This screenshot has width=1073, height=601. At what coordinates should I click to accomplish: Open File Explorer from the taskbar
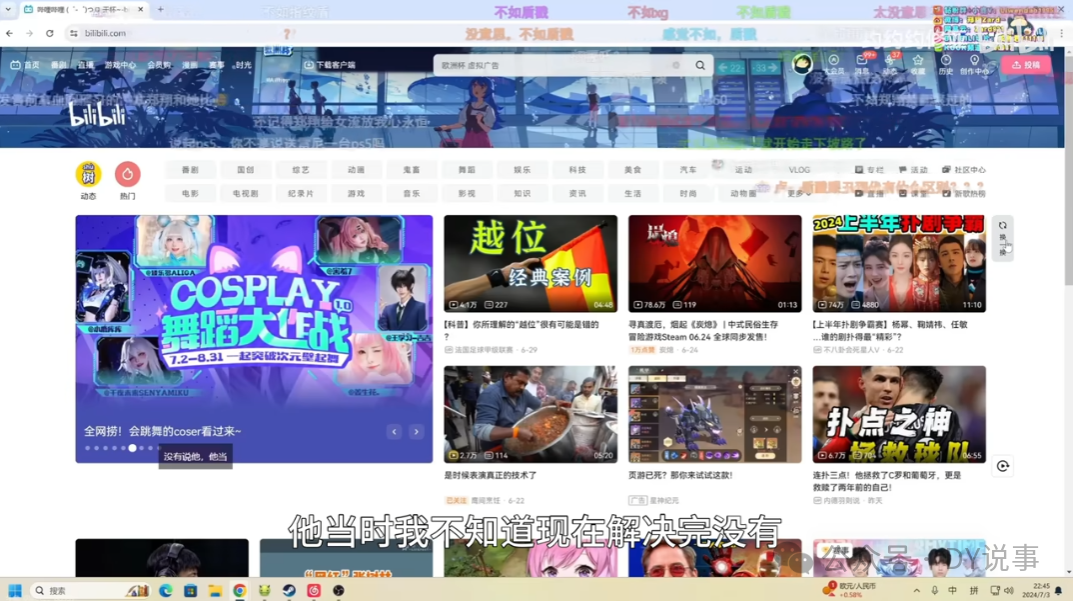click(x=215, y=590)
